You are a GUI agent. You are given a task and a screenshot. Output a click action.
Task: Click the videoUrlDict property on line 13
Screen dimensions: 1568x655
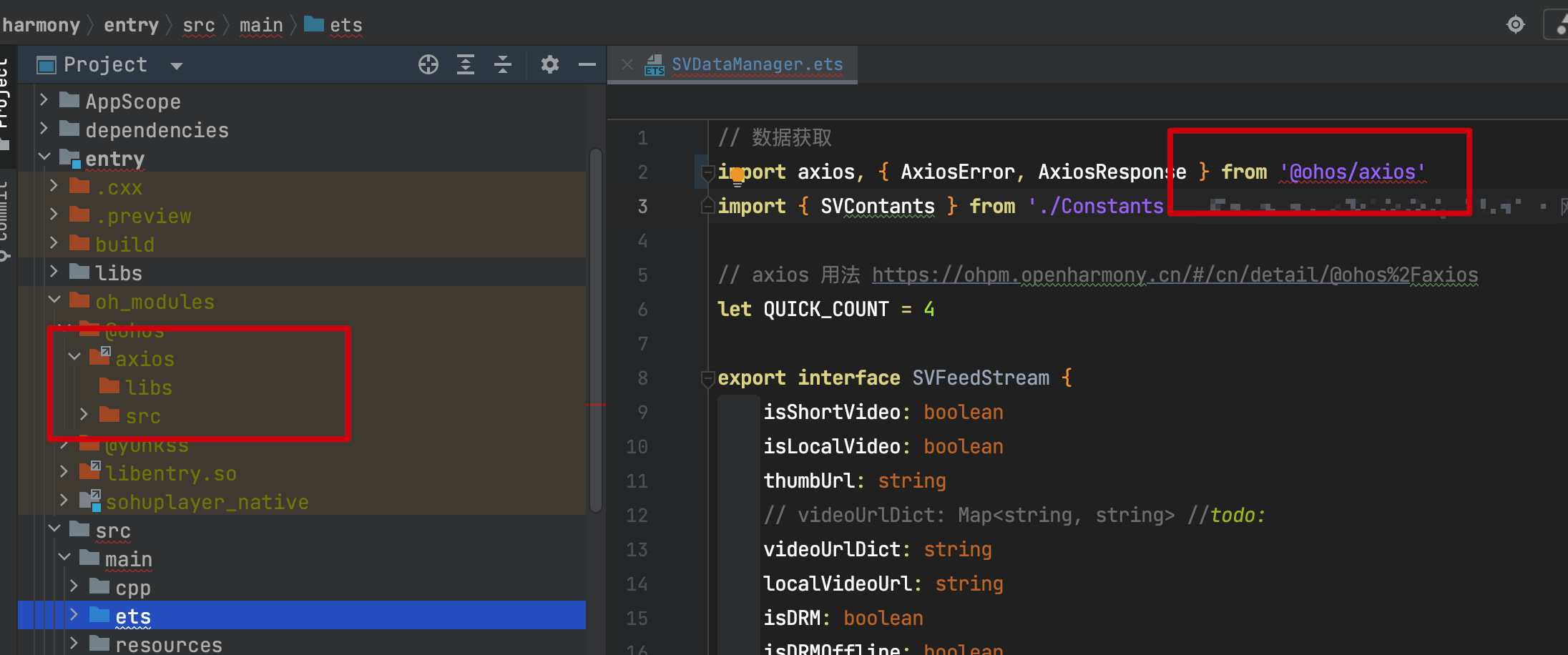pyautogui.click(x=832, y=549)
